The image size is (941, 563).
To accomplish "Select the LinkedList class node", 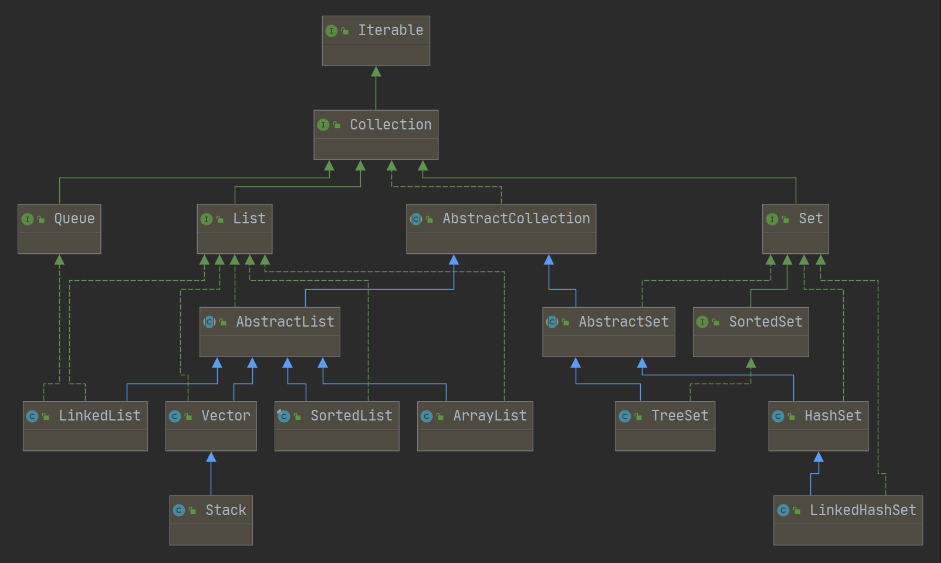I will pyautogui.click(x=85, y=424).
